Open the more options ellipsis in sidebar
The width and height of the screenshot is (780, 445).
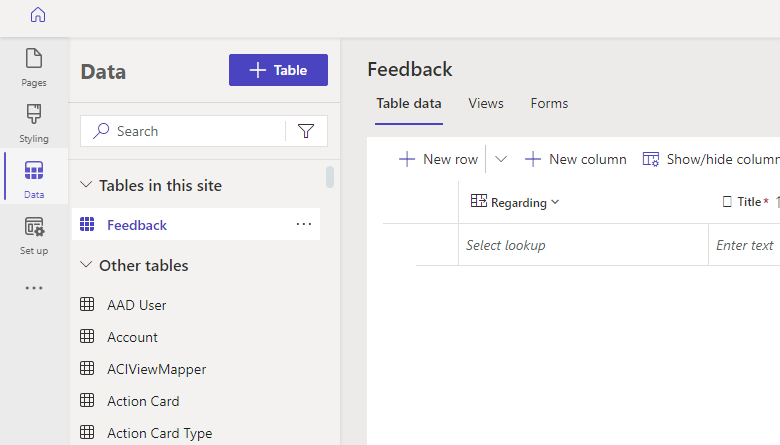click(x=34, y=288)
